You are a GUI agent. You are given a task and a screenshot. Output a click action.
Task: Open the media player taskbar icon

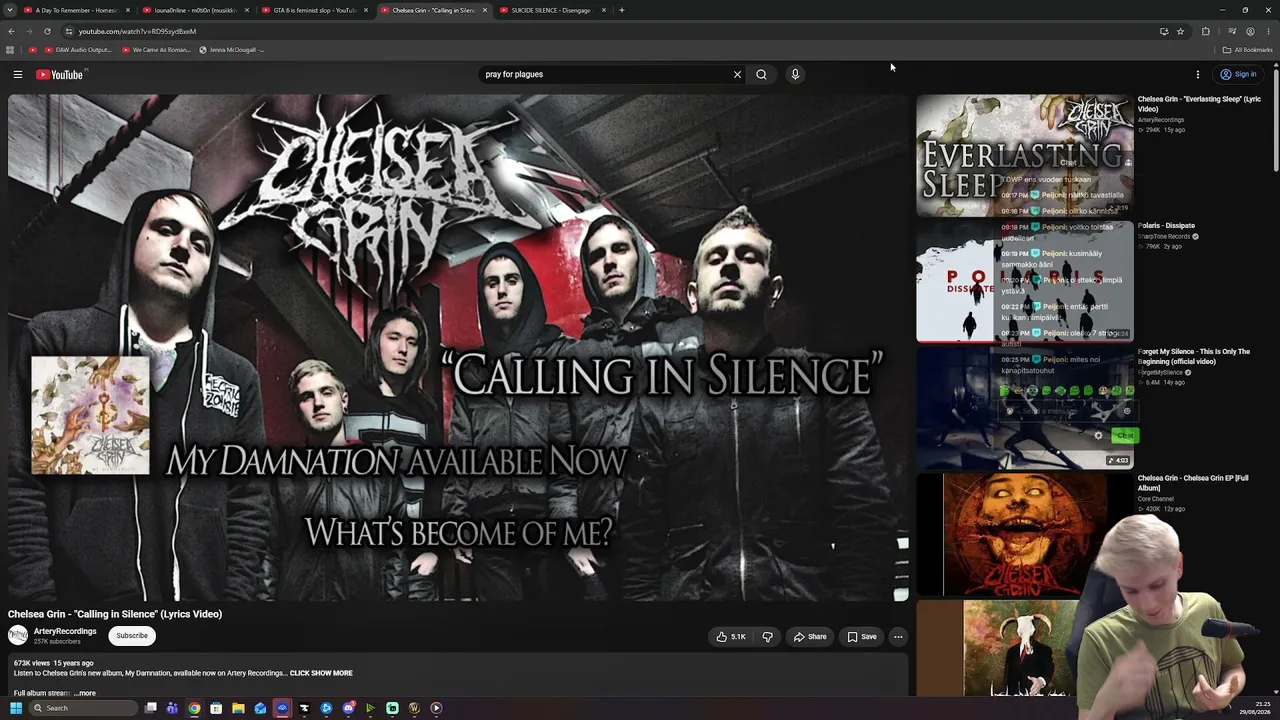click(436, 708)
